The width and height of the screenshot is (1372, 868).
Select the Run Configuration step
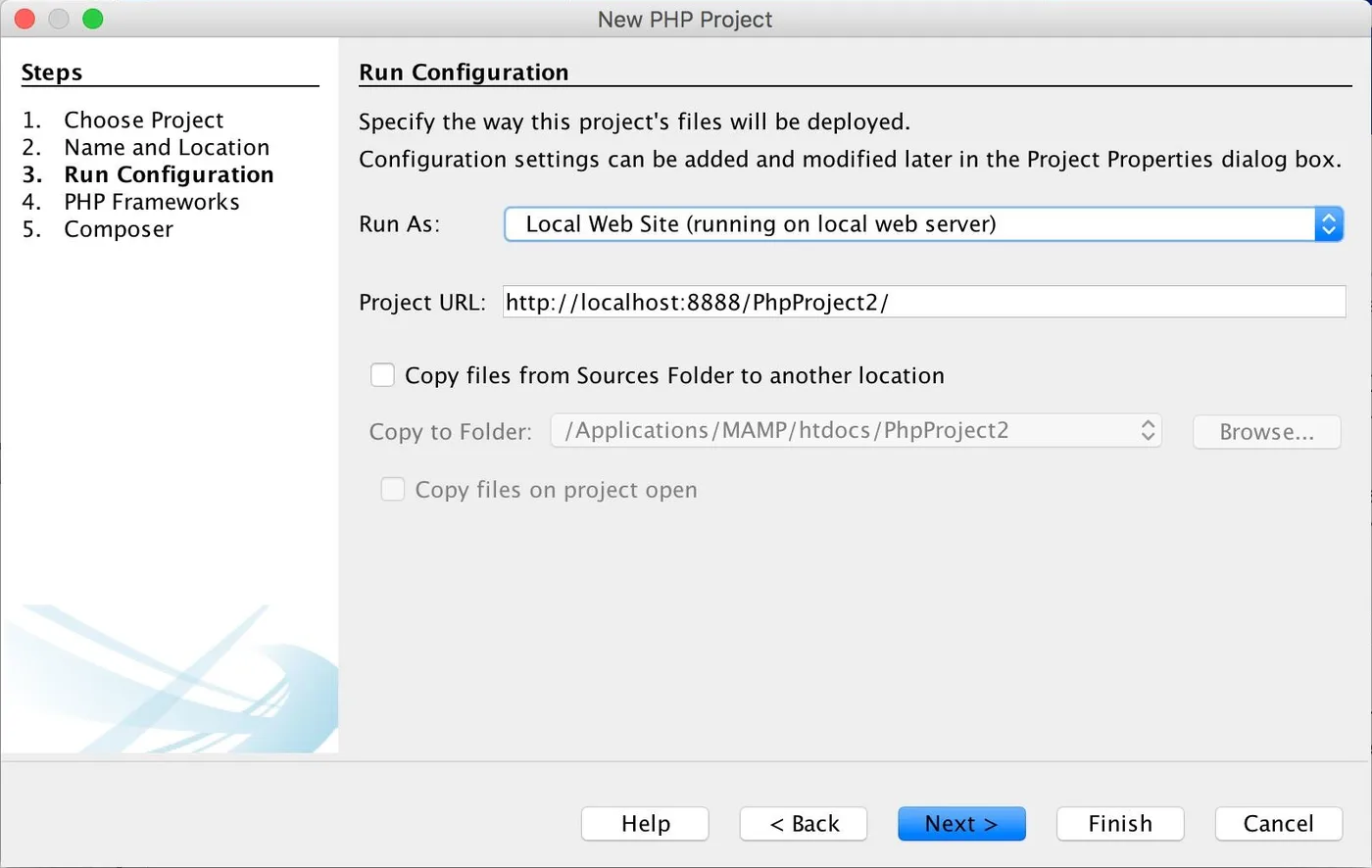pyautogui.click(x=169, y=174)
